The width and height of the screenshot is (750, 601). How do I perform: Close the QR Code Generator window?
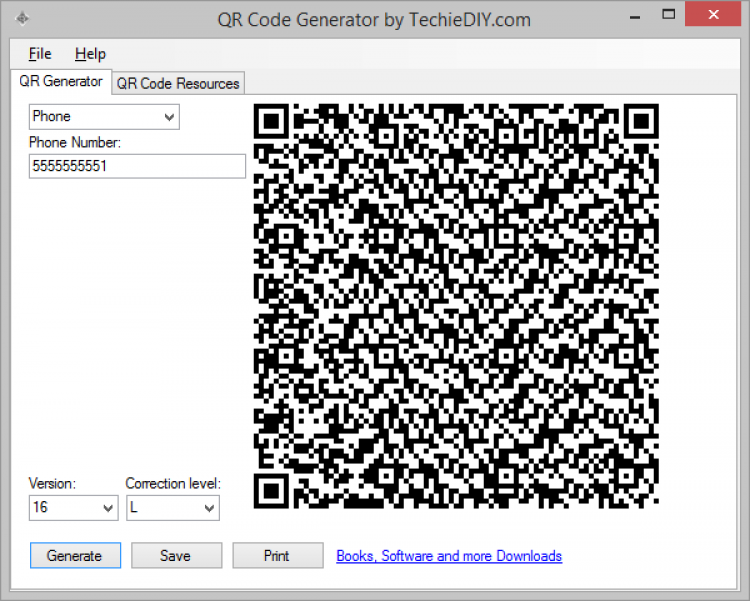tap(713, 14)
